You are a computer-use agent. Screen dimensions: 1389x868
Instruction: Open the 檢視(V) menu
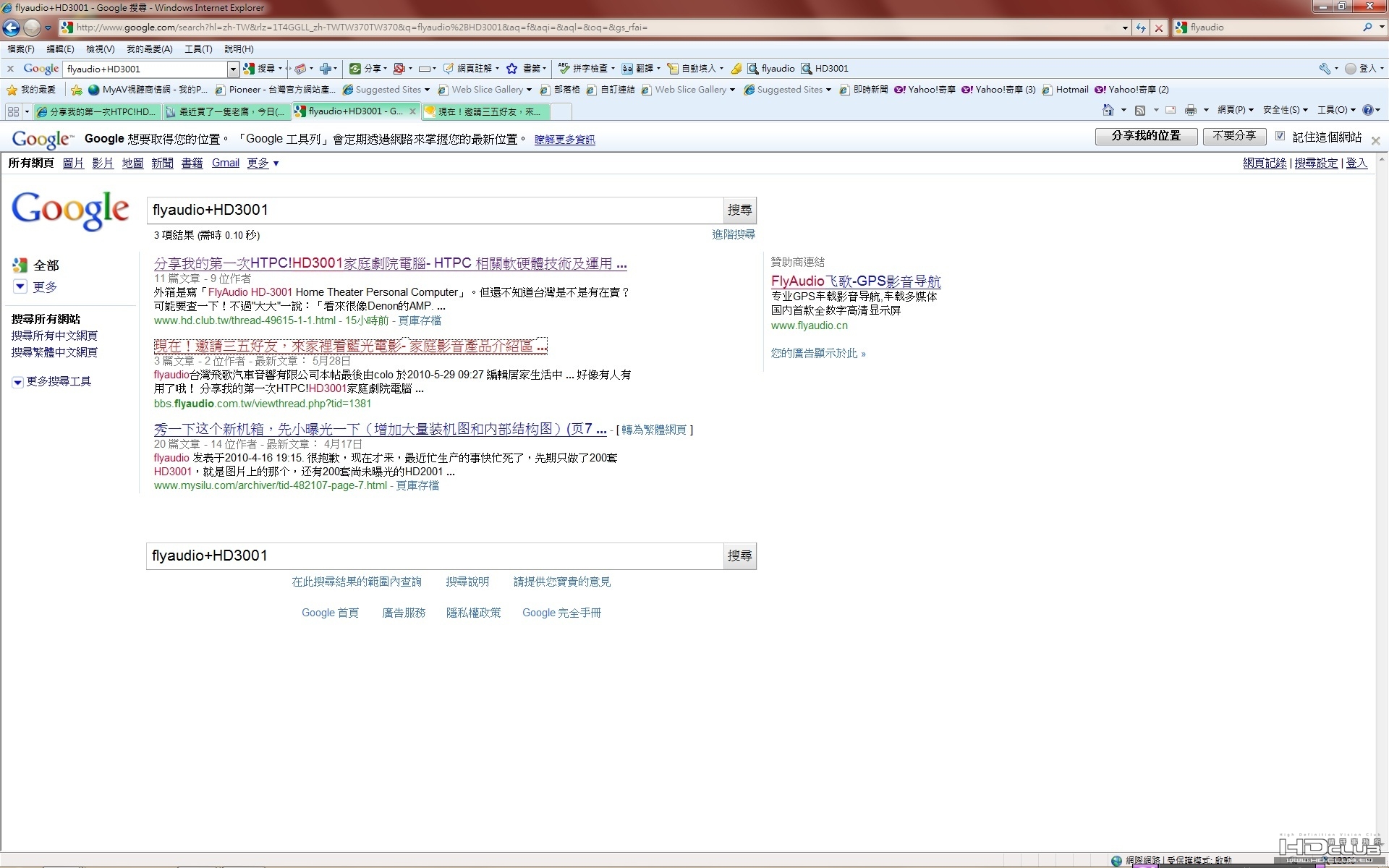[x=100, y=48]
